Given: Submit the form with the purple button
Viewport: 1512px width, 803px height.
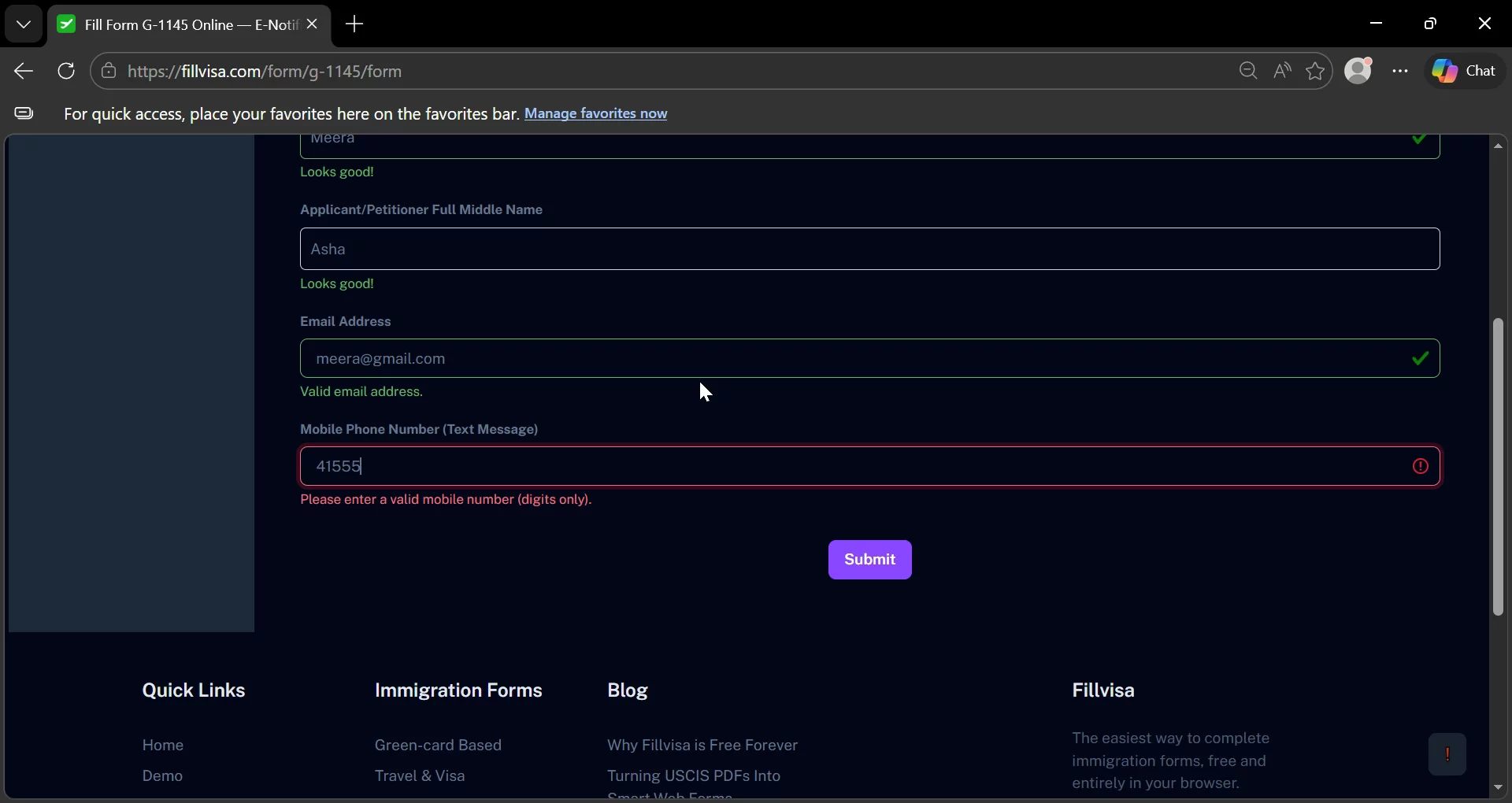Looking at the screenshot, I should click(x=870, y=560).
